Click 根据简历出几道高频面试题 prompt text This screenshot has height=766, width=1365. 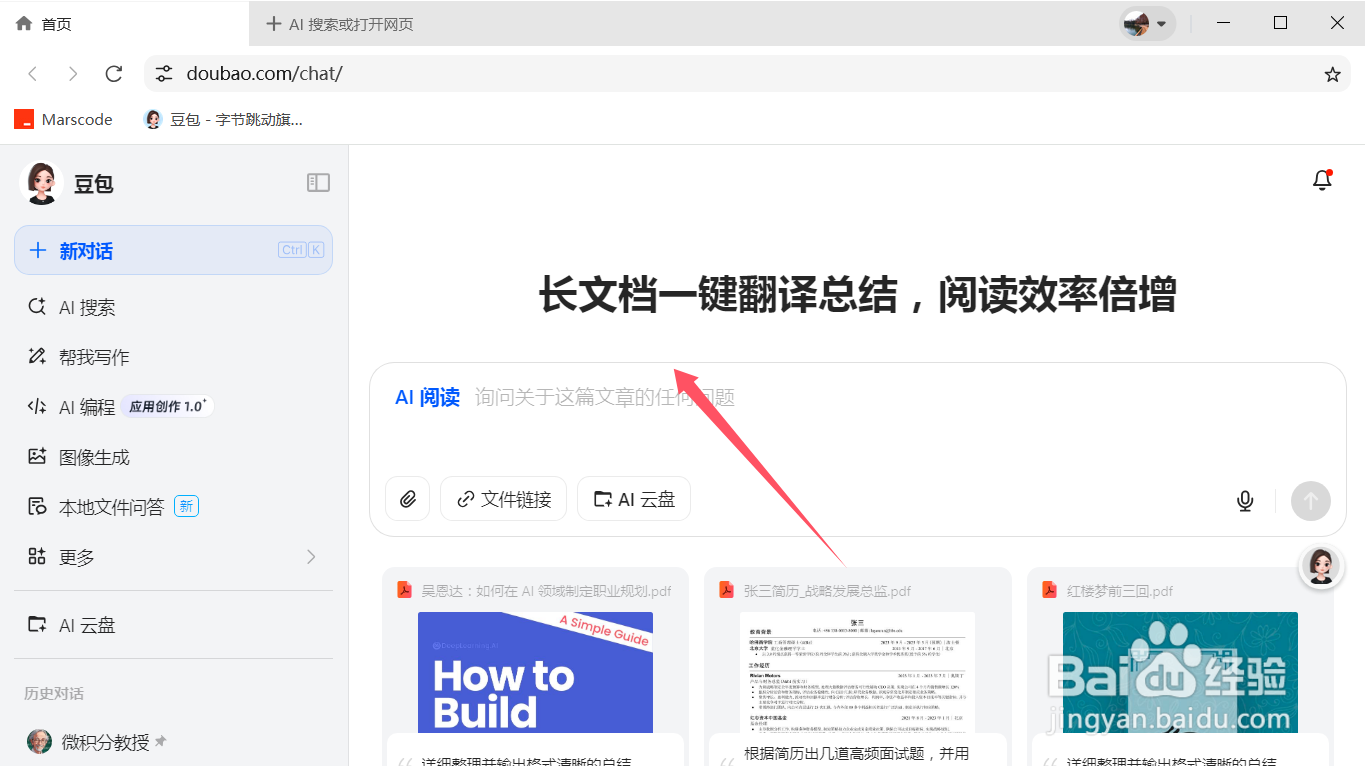tap(857, 753)
